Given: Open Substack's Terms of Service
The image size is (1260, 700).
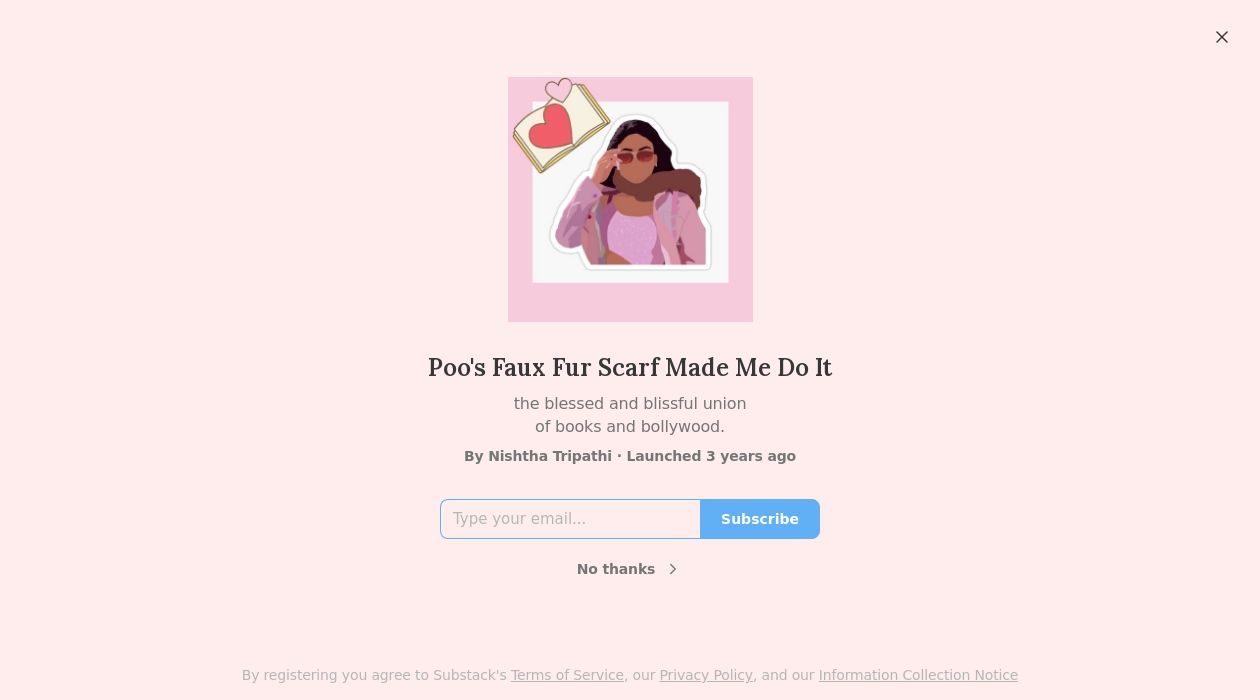Looking at the screenshot, I should (x=567, y=675).
